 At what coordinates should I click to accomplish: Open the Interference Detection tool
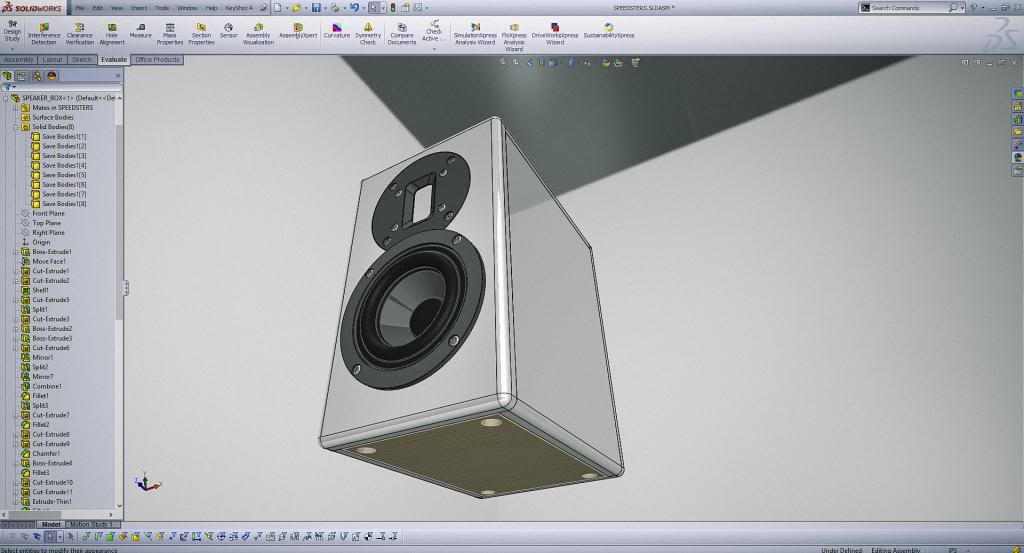point(44,34)
